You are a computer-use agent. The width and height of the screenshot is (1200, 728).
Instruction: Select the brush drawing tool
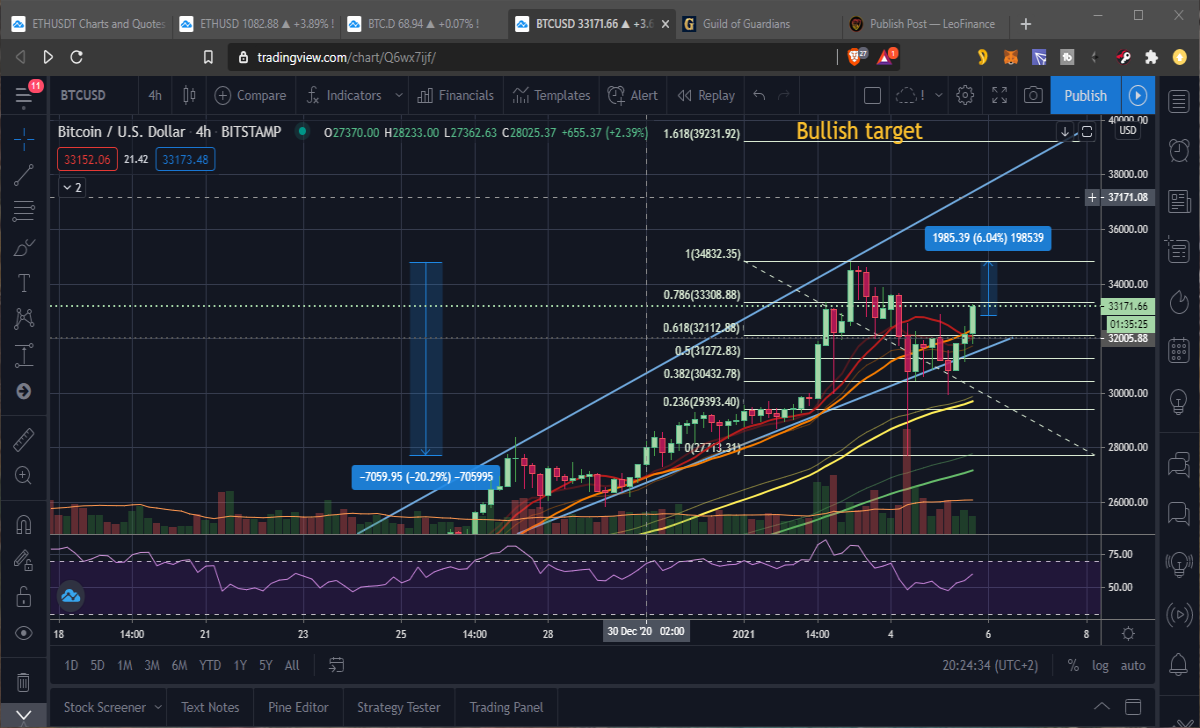pyautogui.click(x=24, y=247)
